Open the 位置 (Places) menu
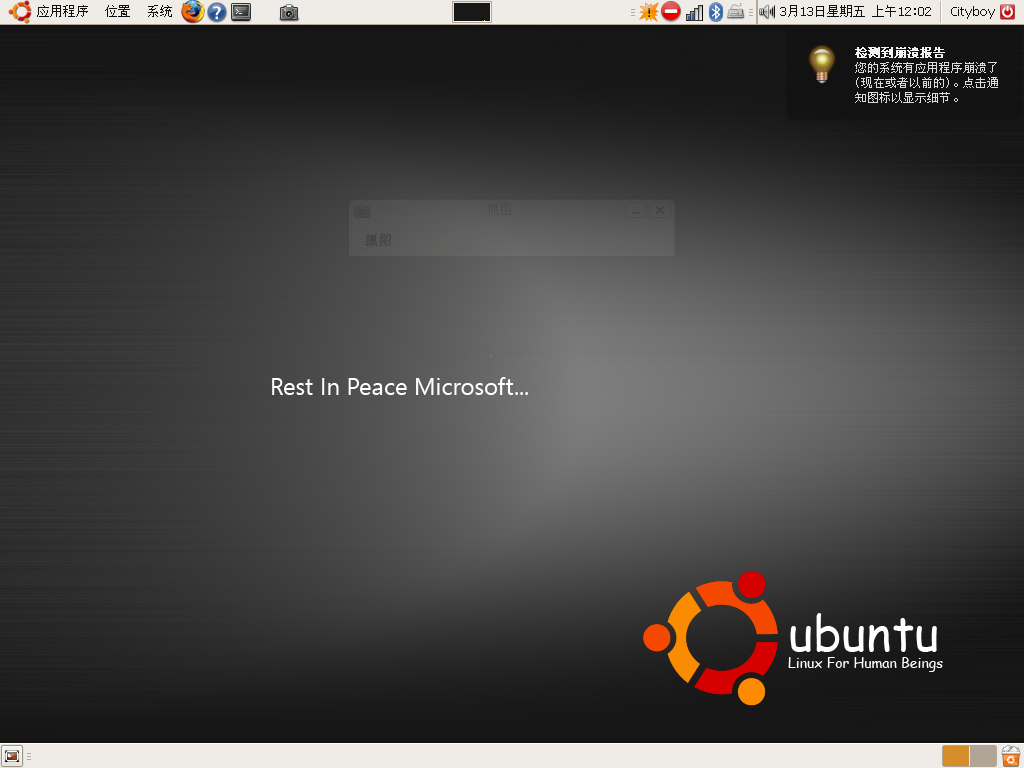 pyautogui.click(x=118, y=12)
